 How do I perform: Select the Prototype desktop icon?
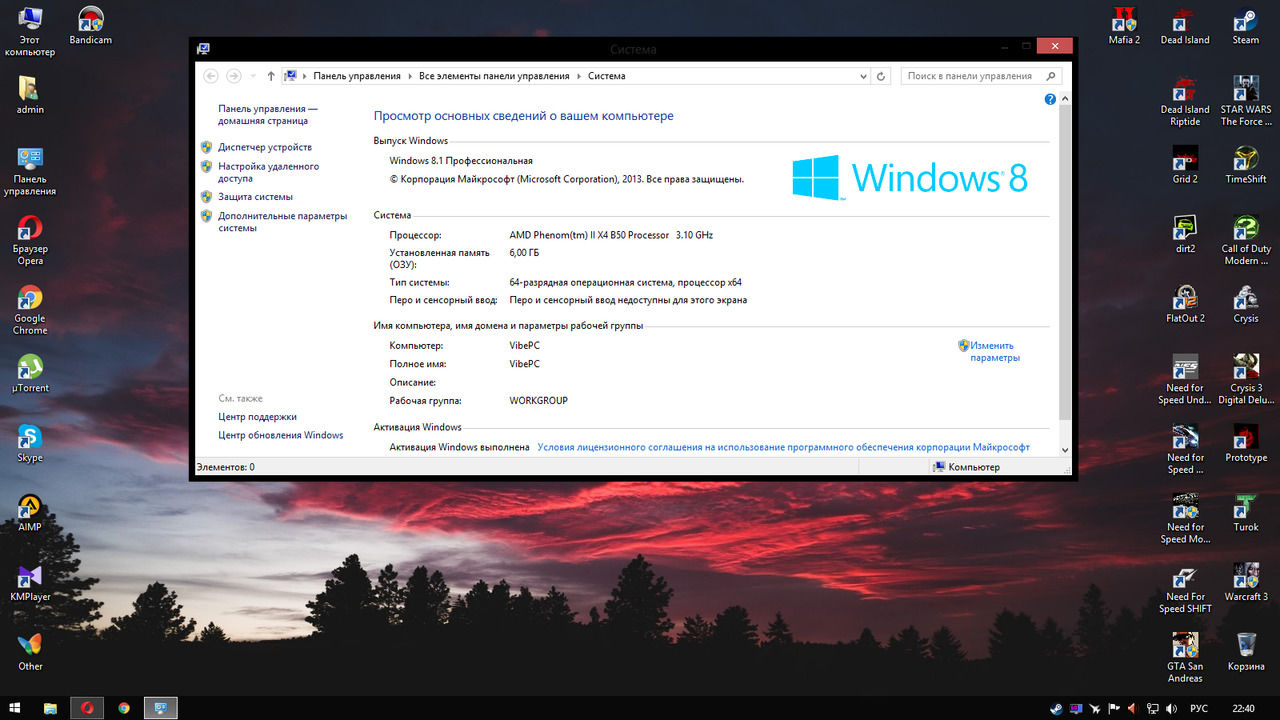[x=1246, y=443]
